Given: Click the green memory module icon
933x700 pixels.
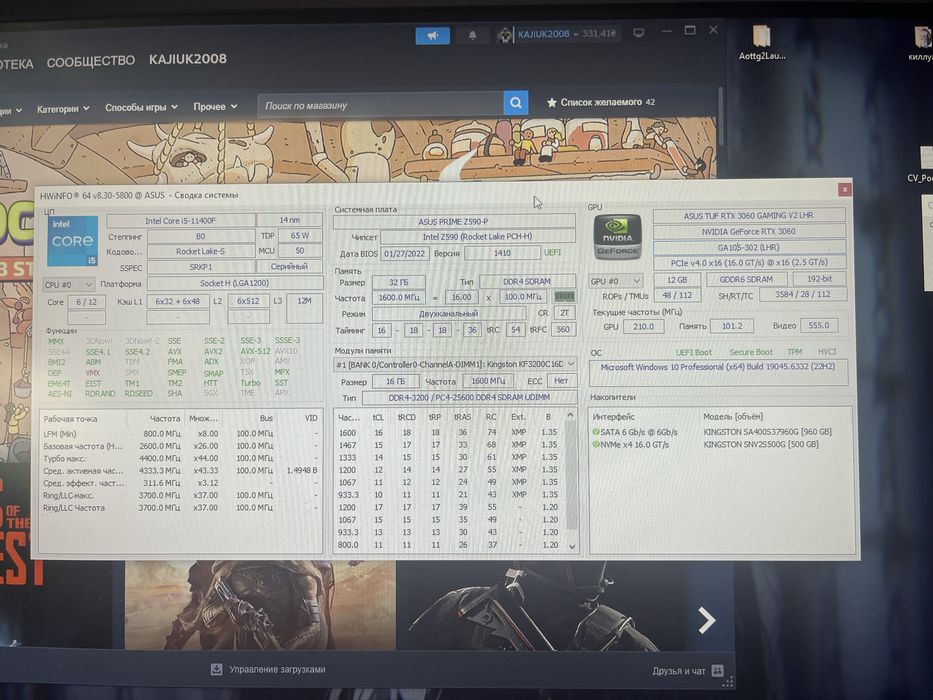Looking at the screenshot, I should 564,296.
